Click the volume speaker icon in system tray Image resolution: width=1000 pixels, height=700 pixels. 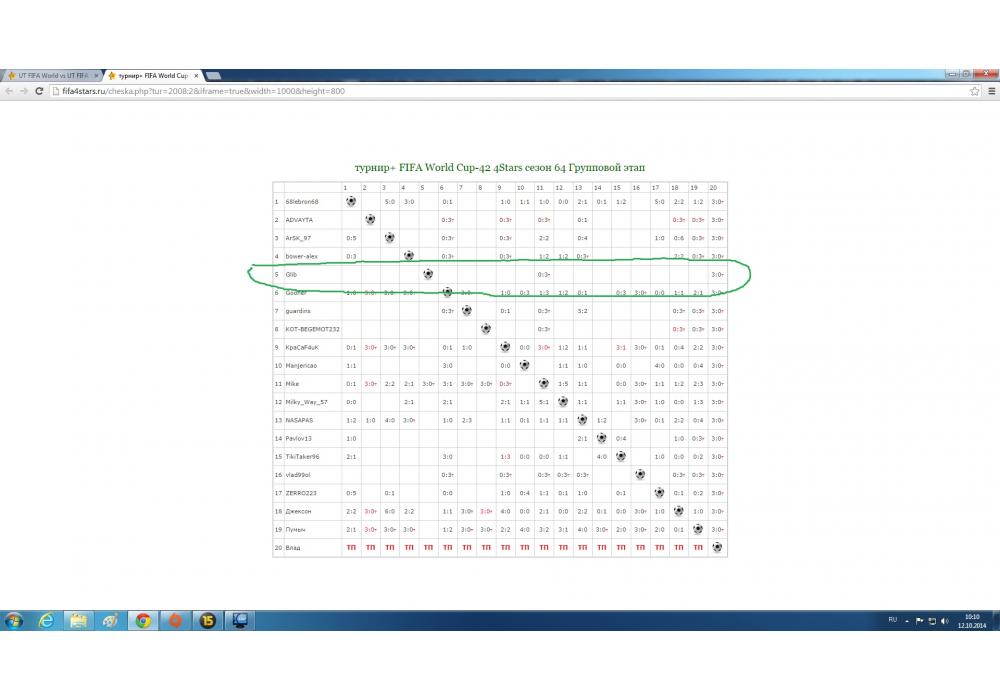point(945,621)
